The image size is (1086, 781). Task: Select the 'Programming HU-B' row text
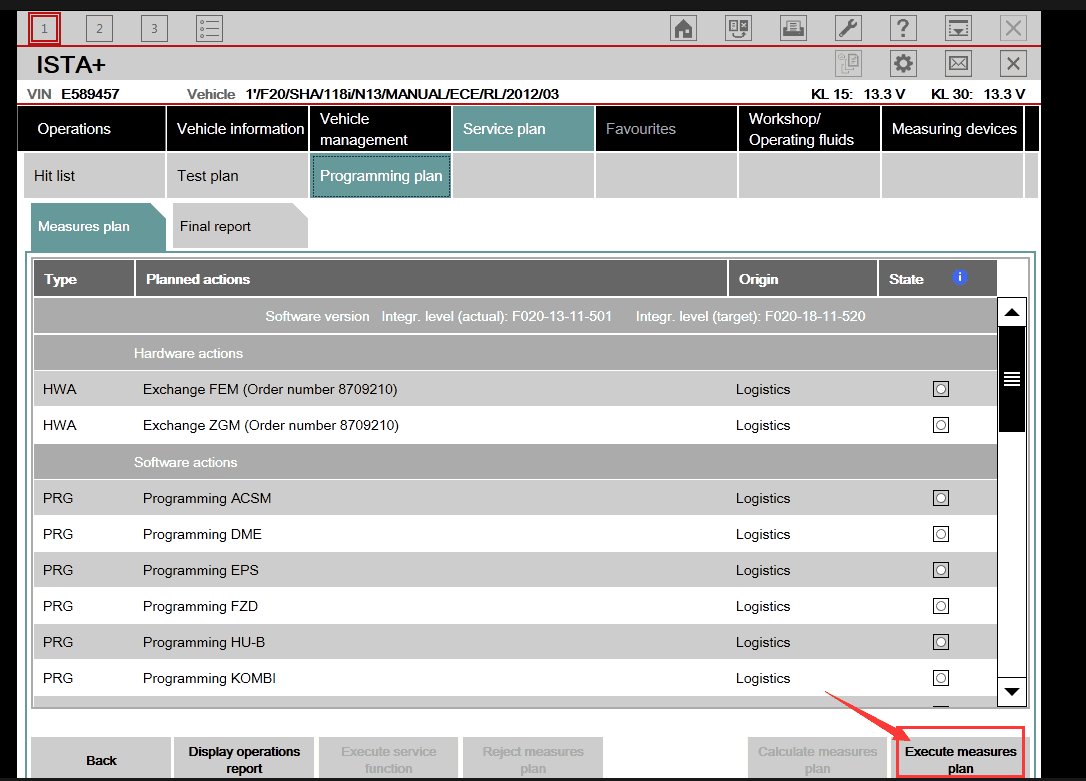(204, 642)
